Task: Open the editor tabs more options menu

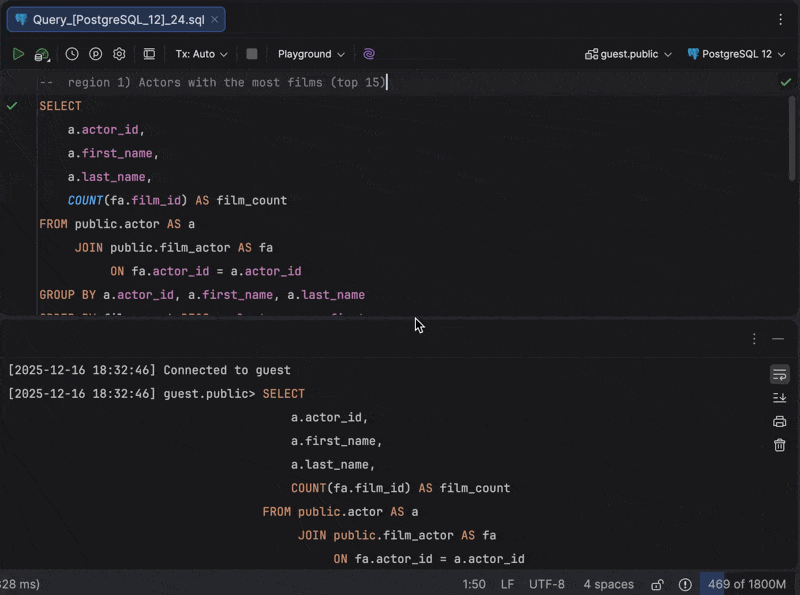Action: (780, 19)
